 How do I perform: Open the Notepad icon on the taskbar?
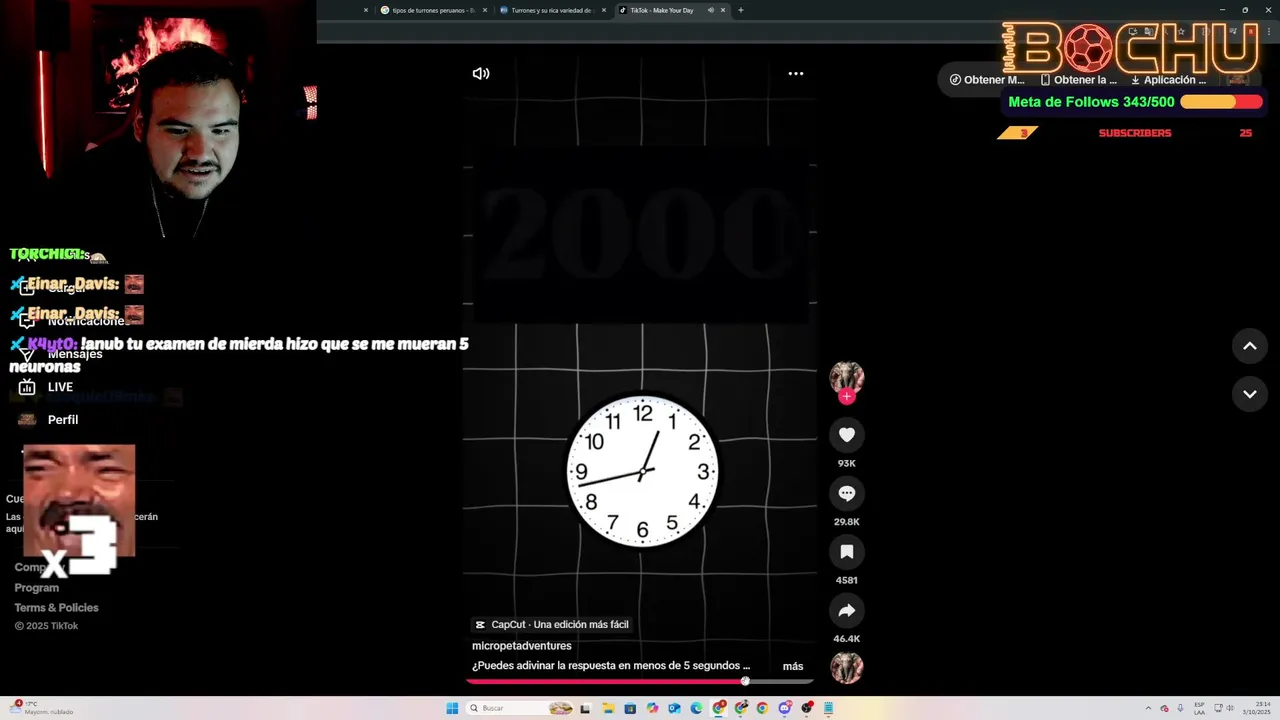(829, 708)
